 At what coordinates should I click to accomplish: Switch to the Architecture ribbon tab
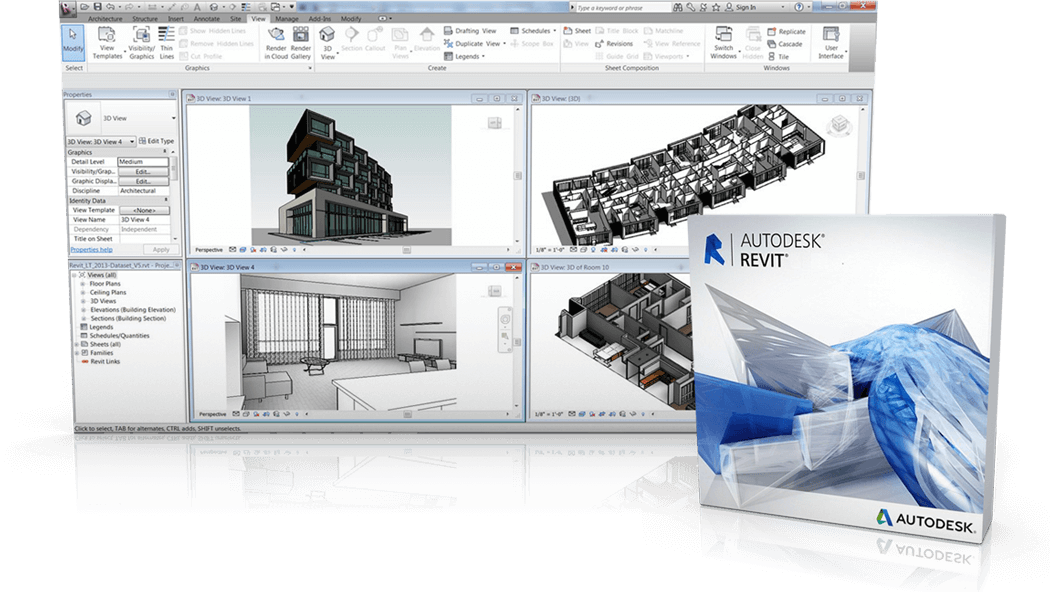105,19
